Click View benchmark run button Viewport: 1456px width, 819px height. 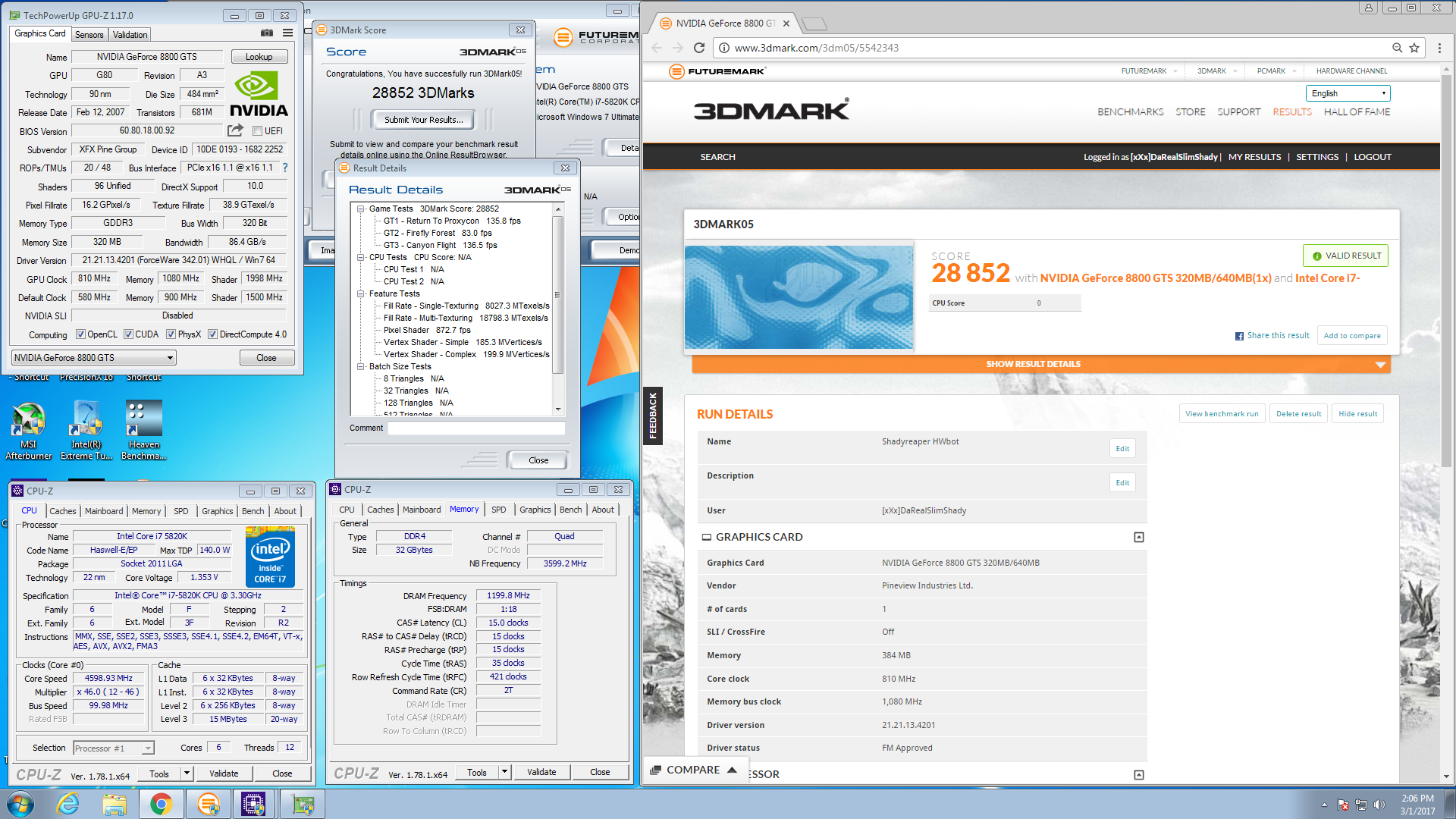[1222, 414]
